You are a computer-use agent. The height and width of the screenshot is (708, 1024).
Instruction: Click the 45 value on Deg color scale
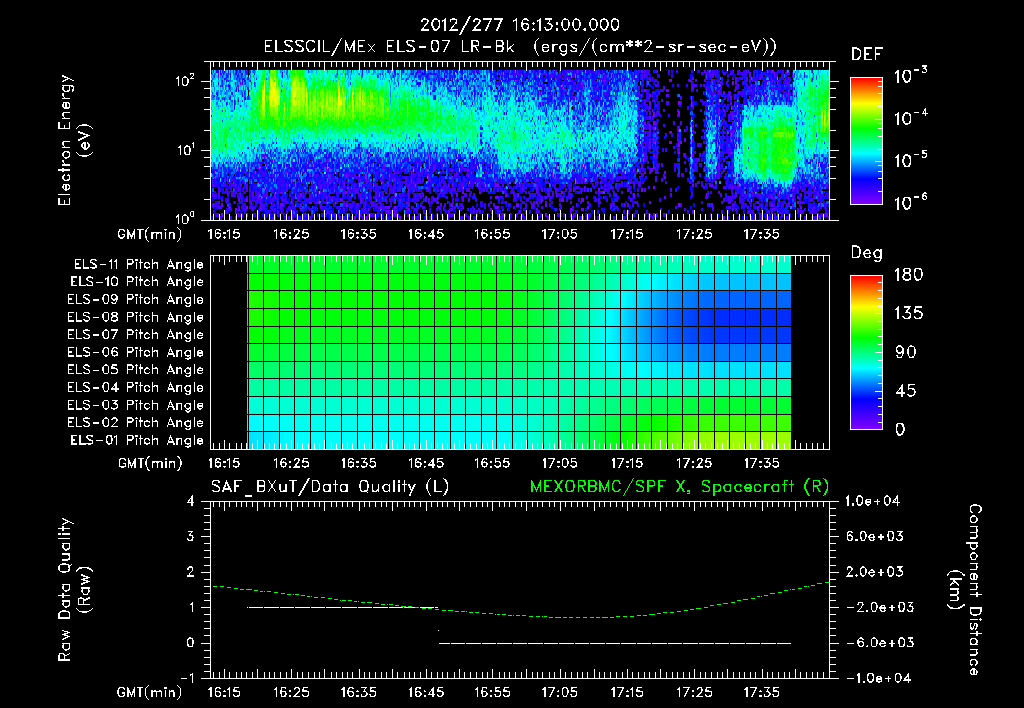(906, 391)
